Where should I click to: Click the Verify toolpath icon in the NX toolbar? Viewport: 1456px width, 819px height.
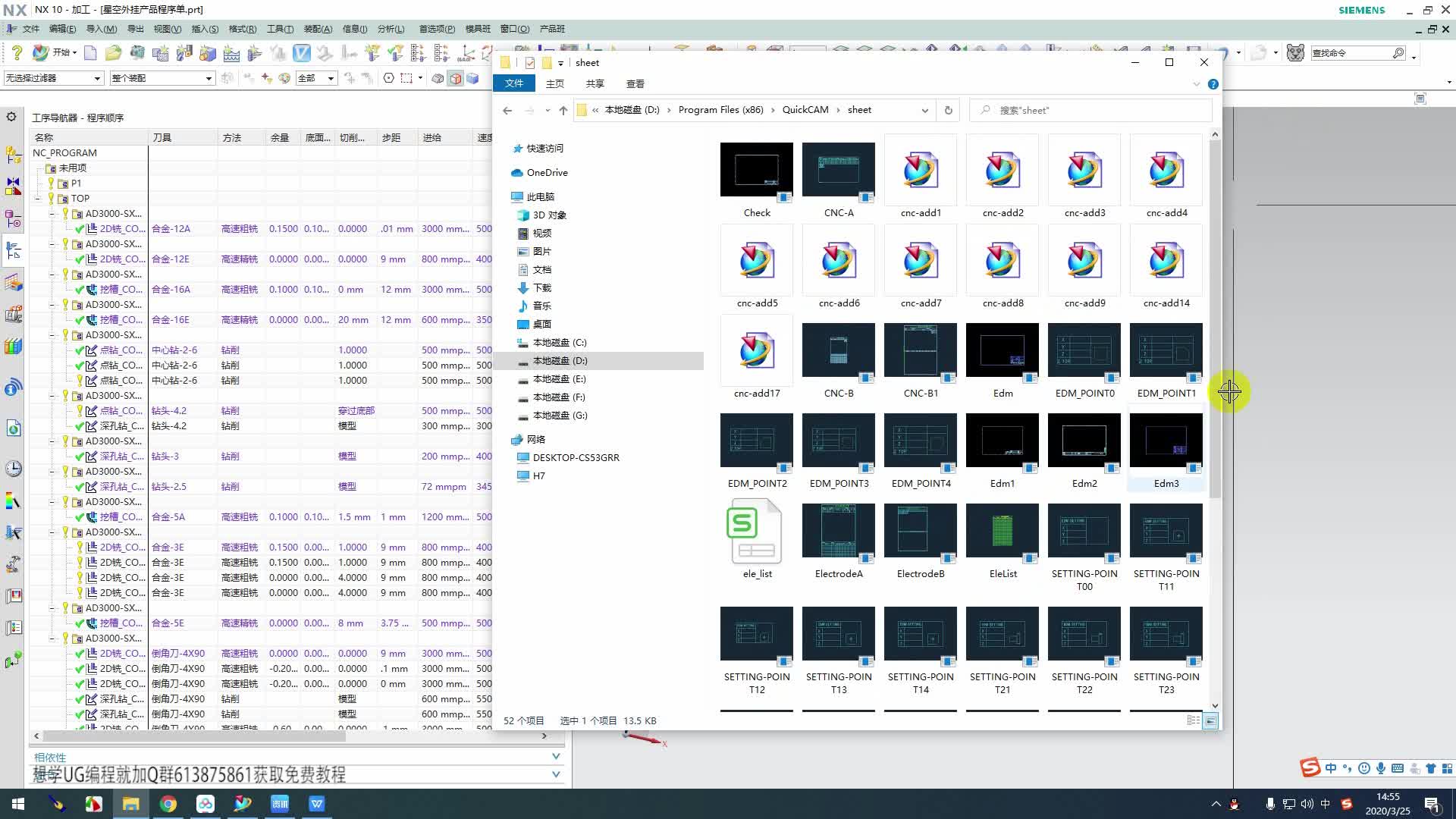pyautogui.click(x=302, y=53)
